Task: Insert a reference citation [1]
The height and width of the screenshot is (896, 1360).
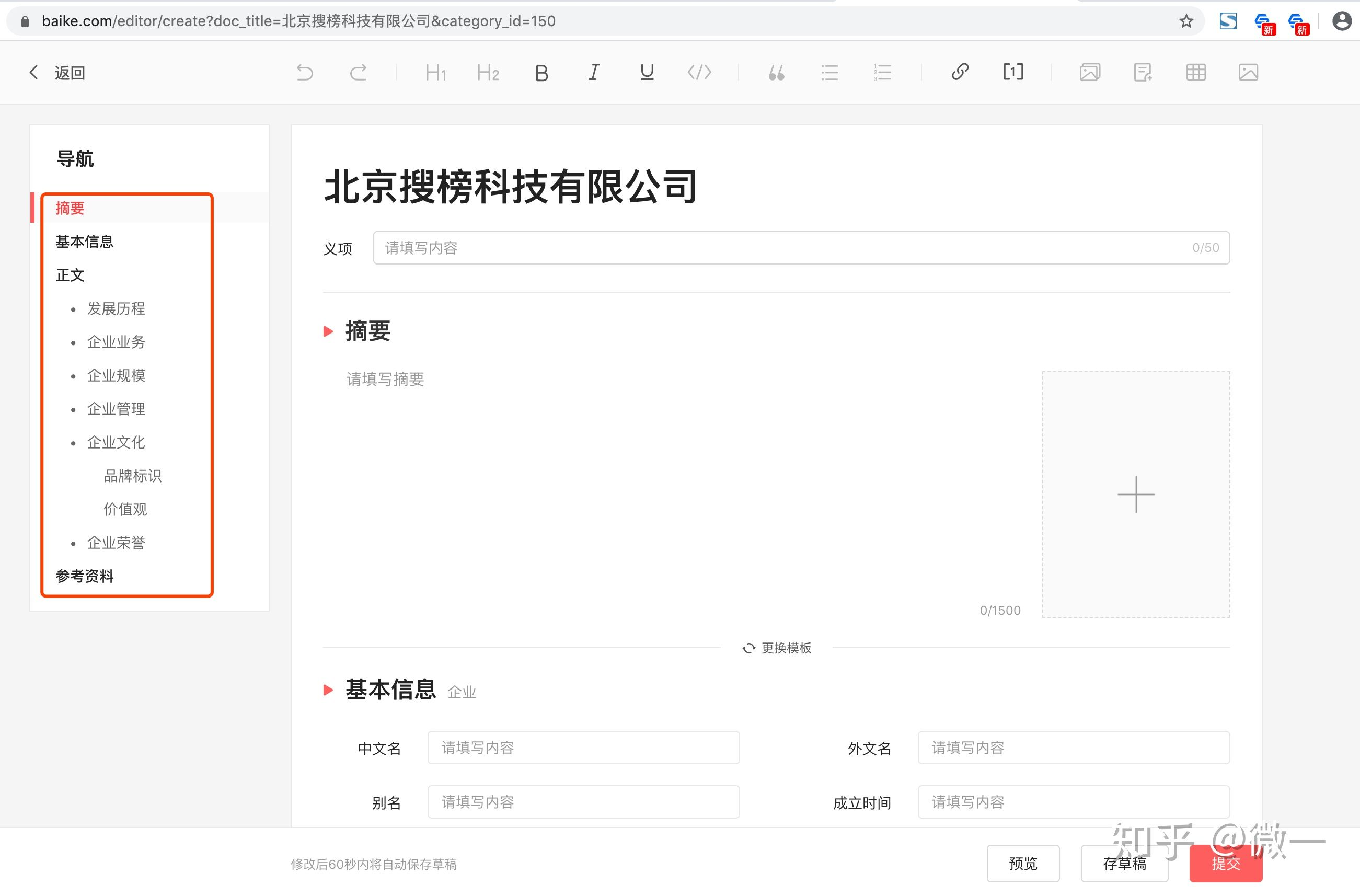Action: pyautogui.click(x=1012, y=72)
